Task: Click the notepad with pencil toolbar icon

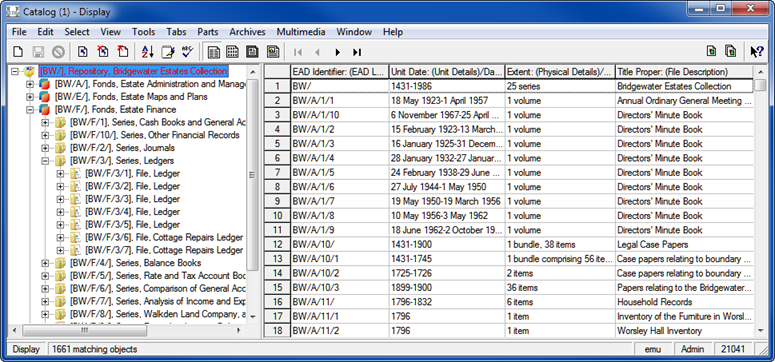Action: 168,51
